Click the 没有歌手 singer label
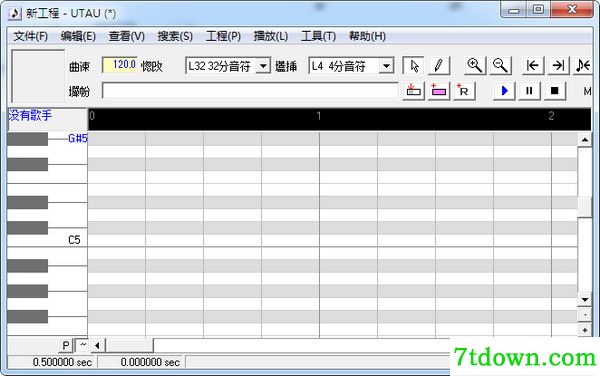 [30, 115]
